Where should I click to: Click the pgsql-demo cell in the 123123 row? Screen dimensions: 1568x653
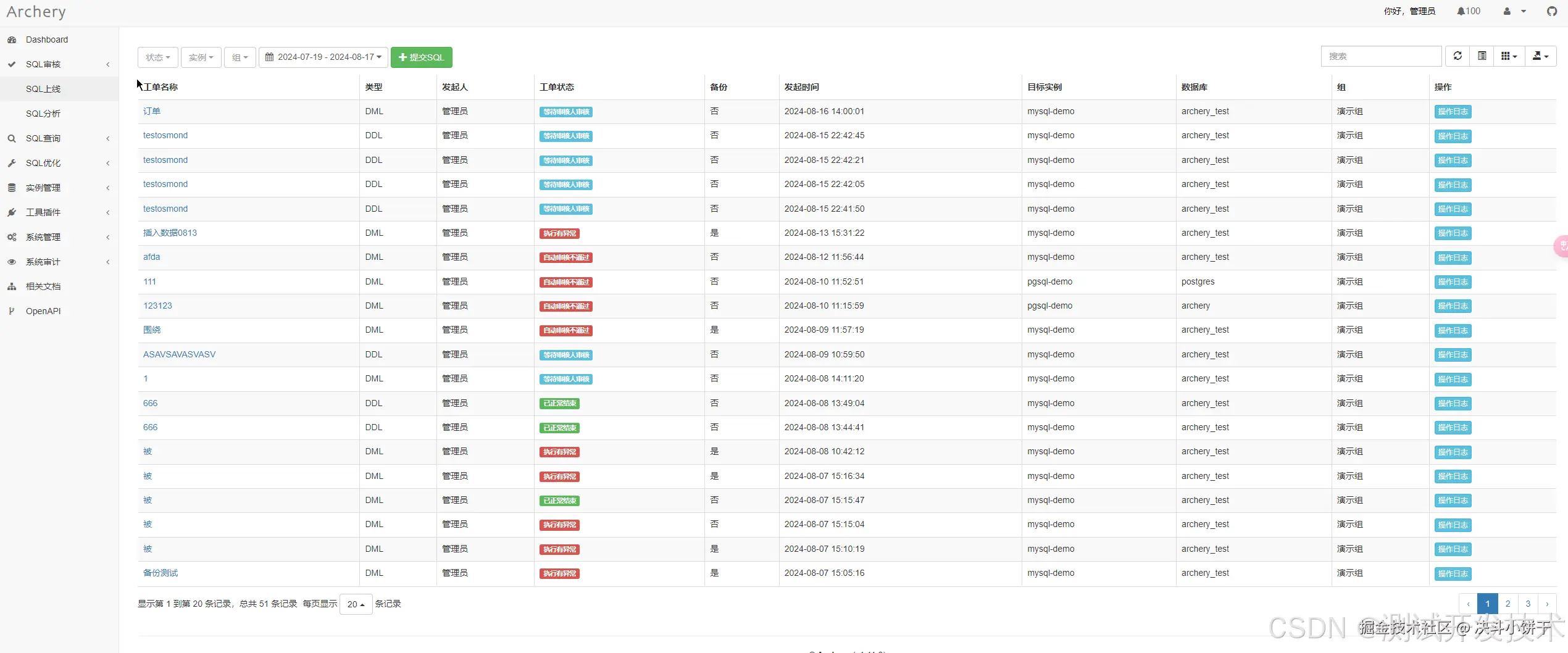(x=1049, y=306)
